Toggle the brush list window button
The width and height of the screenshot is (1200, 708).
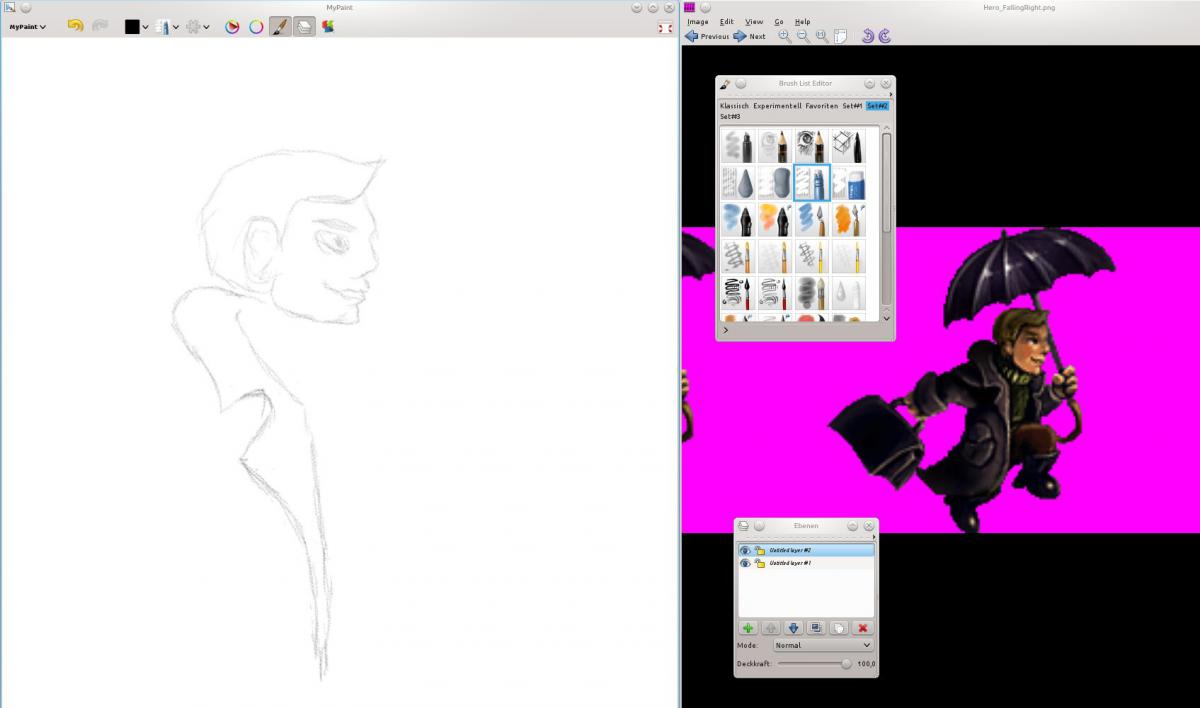coord(280,27)
